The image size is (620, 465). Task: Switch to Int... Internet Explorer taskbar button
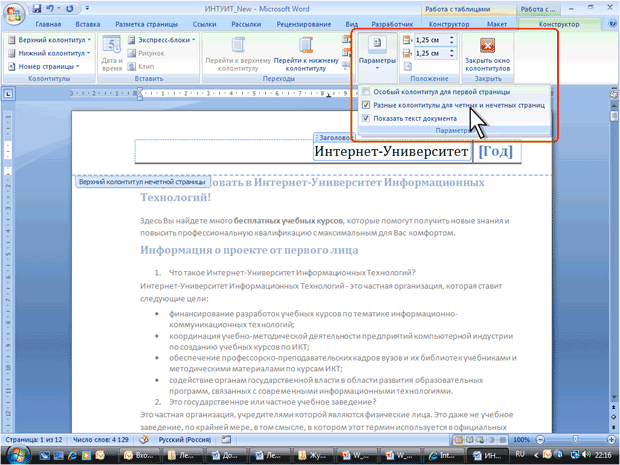click(442, 456)
